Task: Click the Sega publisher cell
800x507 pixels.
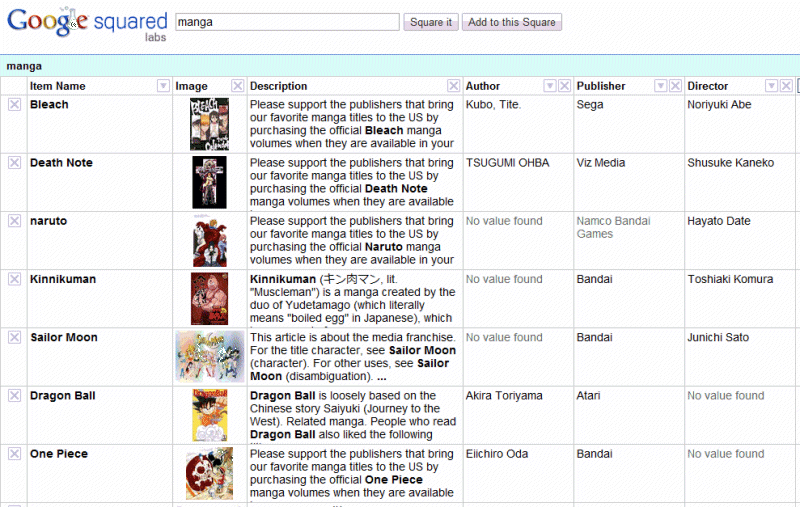Action: 590,105
